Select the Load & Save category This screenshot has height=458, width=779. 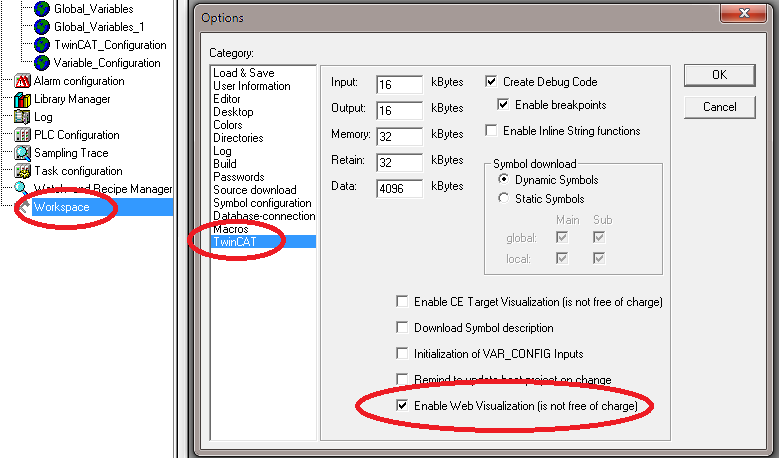coord(243,73)
